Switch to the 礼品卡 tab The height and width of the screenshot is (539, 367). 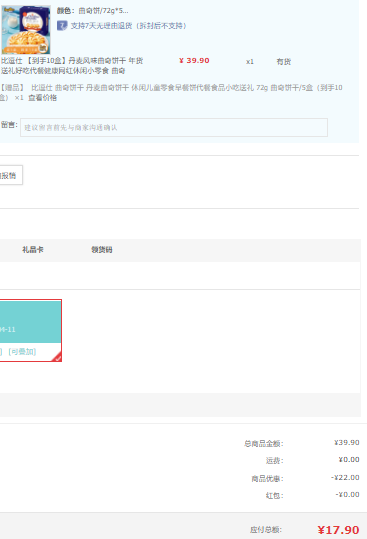click(33, 250)
